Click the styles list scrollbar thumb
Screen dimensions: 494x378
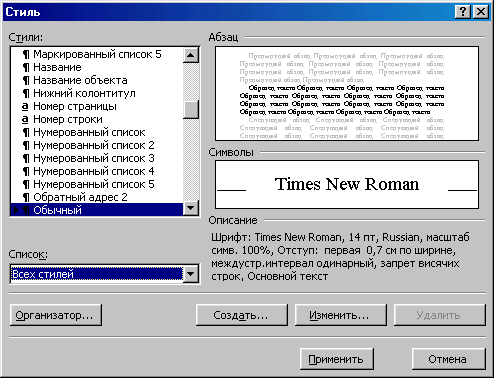[x=191, y=110]
